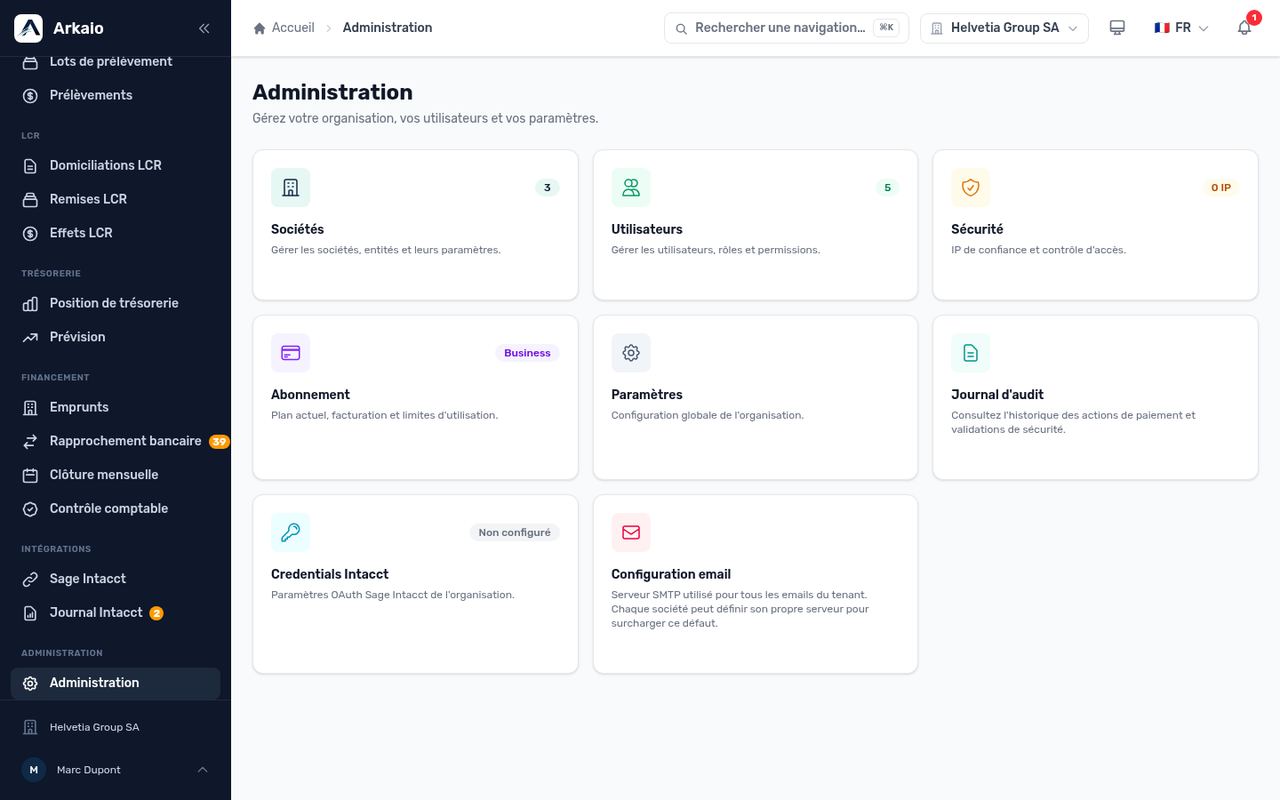Click the home icon in the breadcrumb

click(260, 28)
